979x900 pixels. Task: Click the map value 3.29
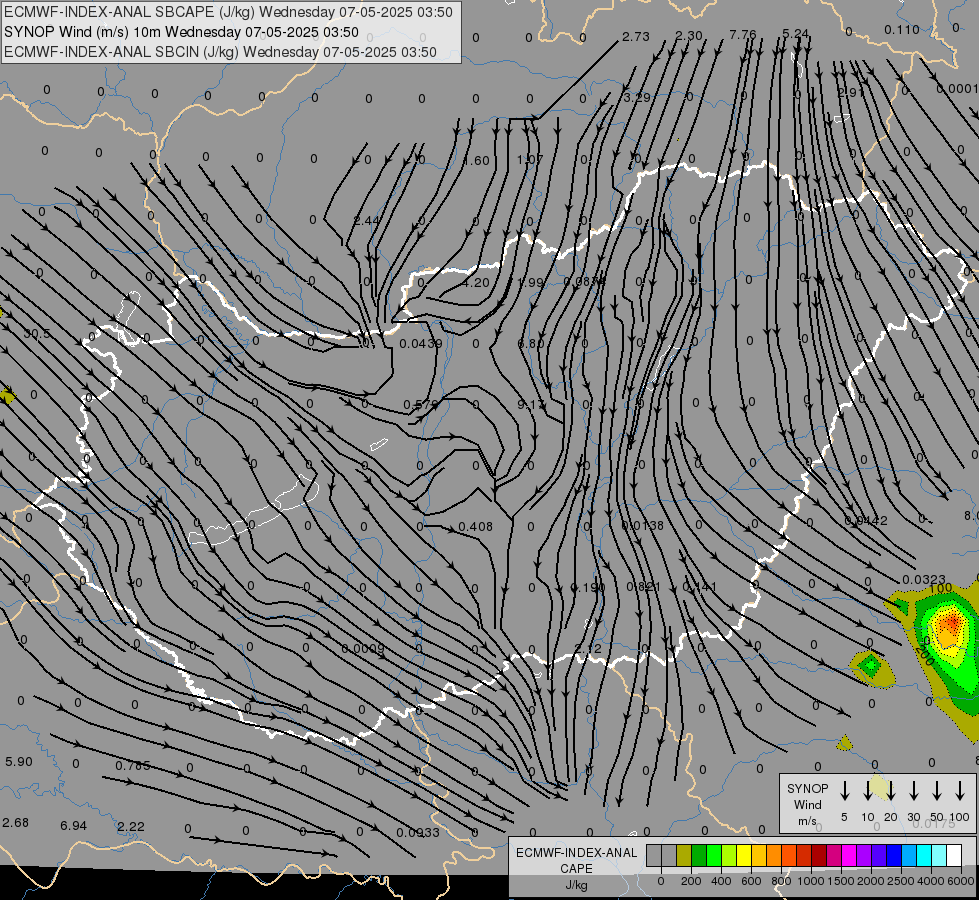coord(637,97)
